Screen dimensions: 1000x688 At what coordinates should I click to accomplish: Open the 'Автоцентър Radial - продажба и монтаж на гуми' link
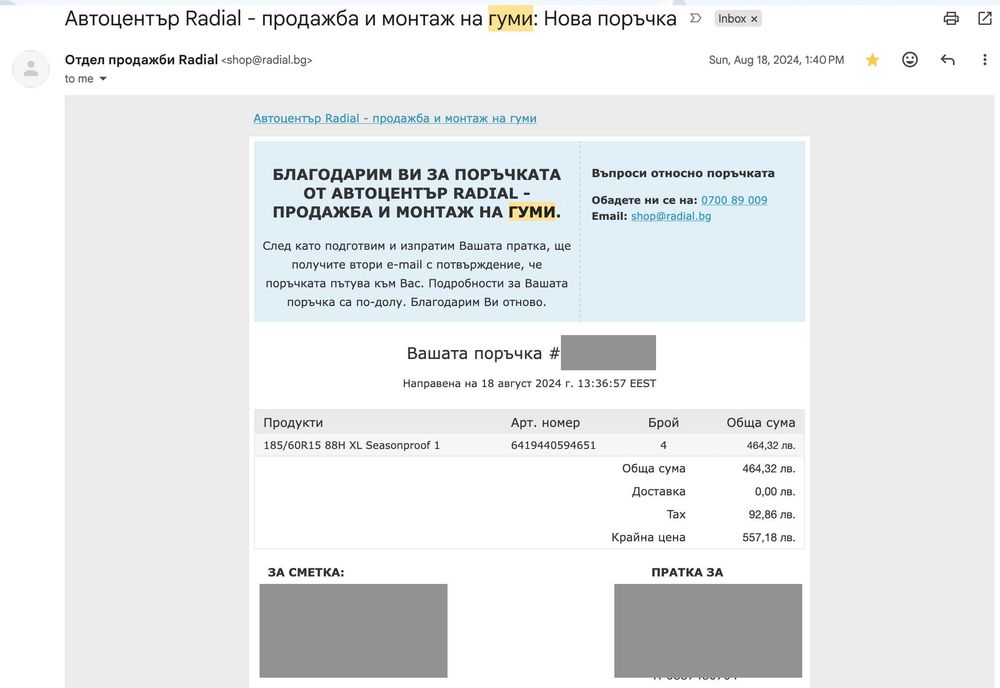point(395,118)
